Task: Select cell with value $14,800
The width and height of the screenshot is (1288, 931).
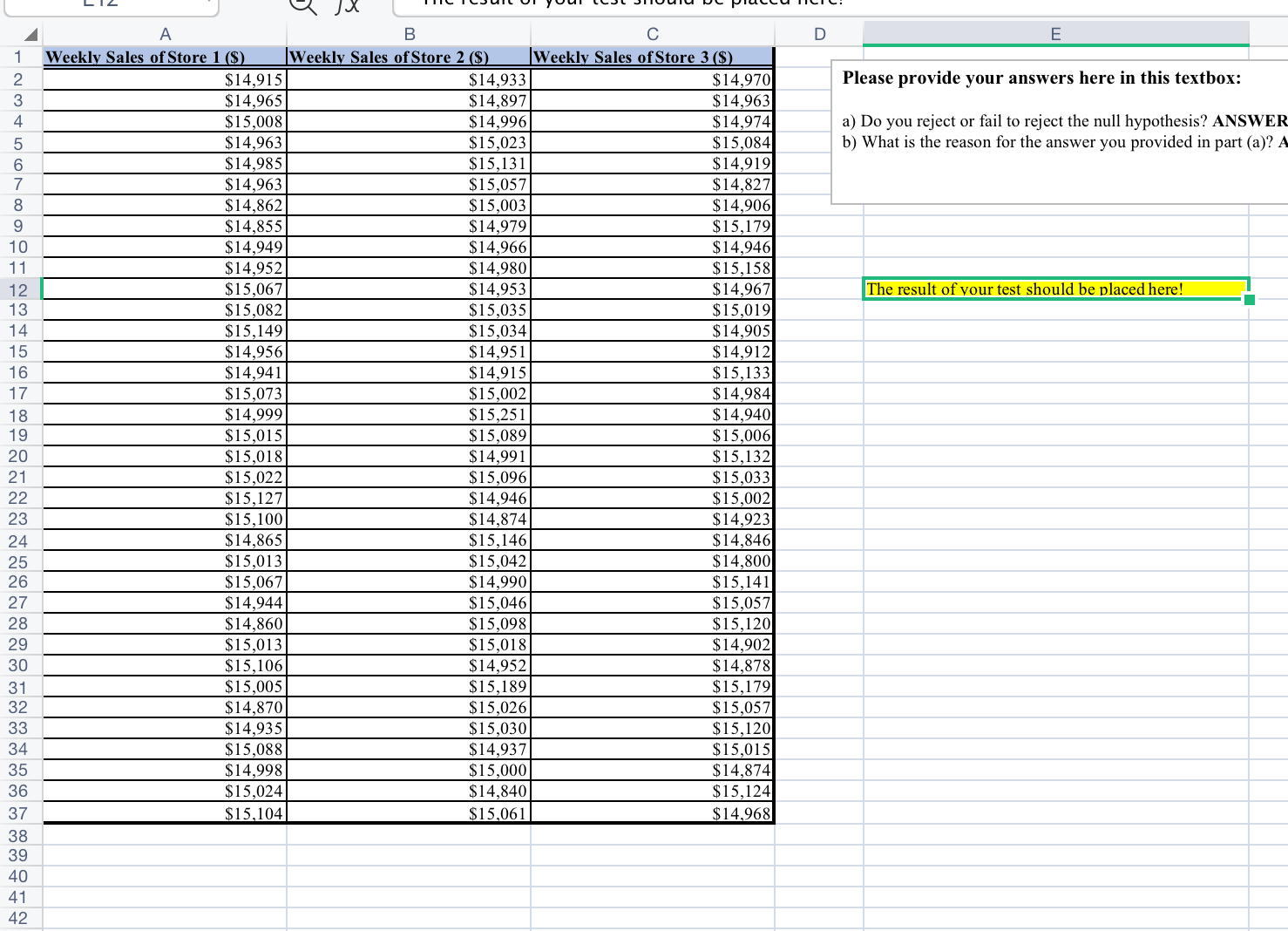Action: [653, 561]
